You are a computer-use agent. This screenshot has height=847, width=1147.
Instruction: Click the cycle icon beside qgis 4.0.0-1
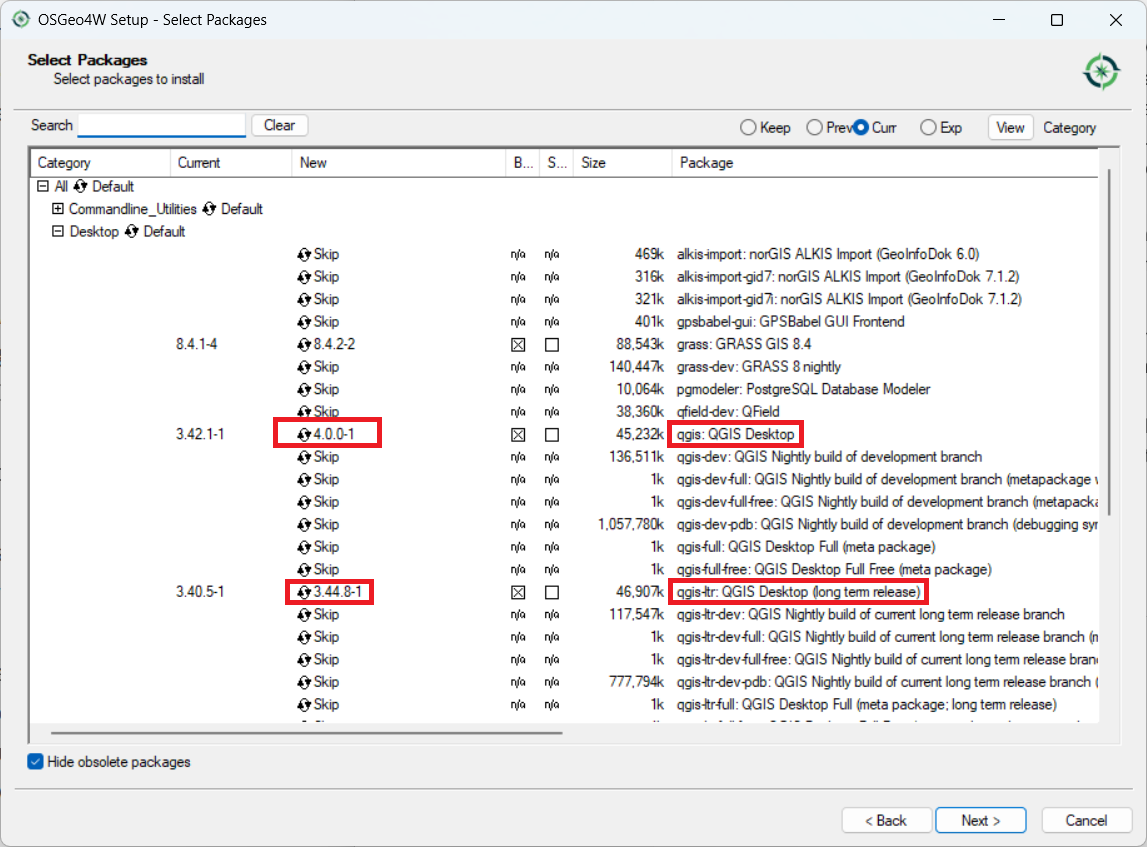(305, 435)
